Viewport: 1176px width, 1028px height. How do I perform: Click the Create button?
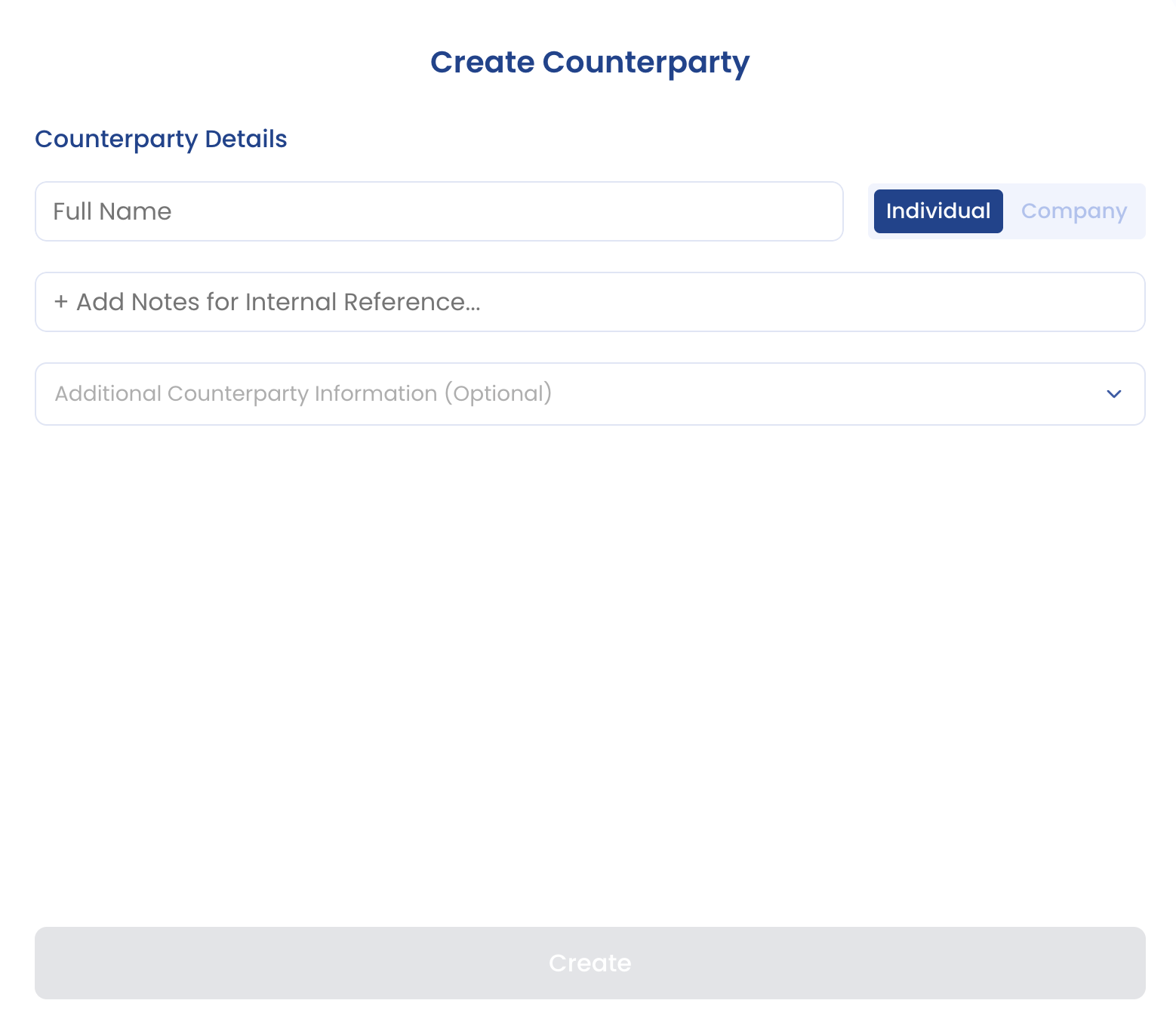click(x=590, y=963)
